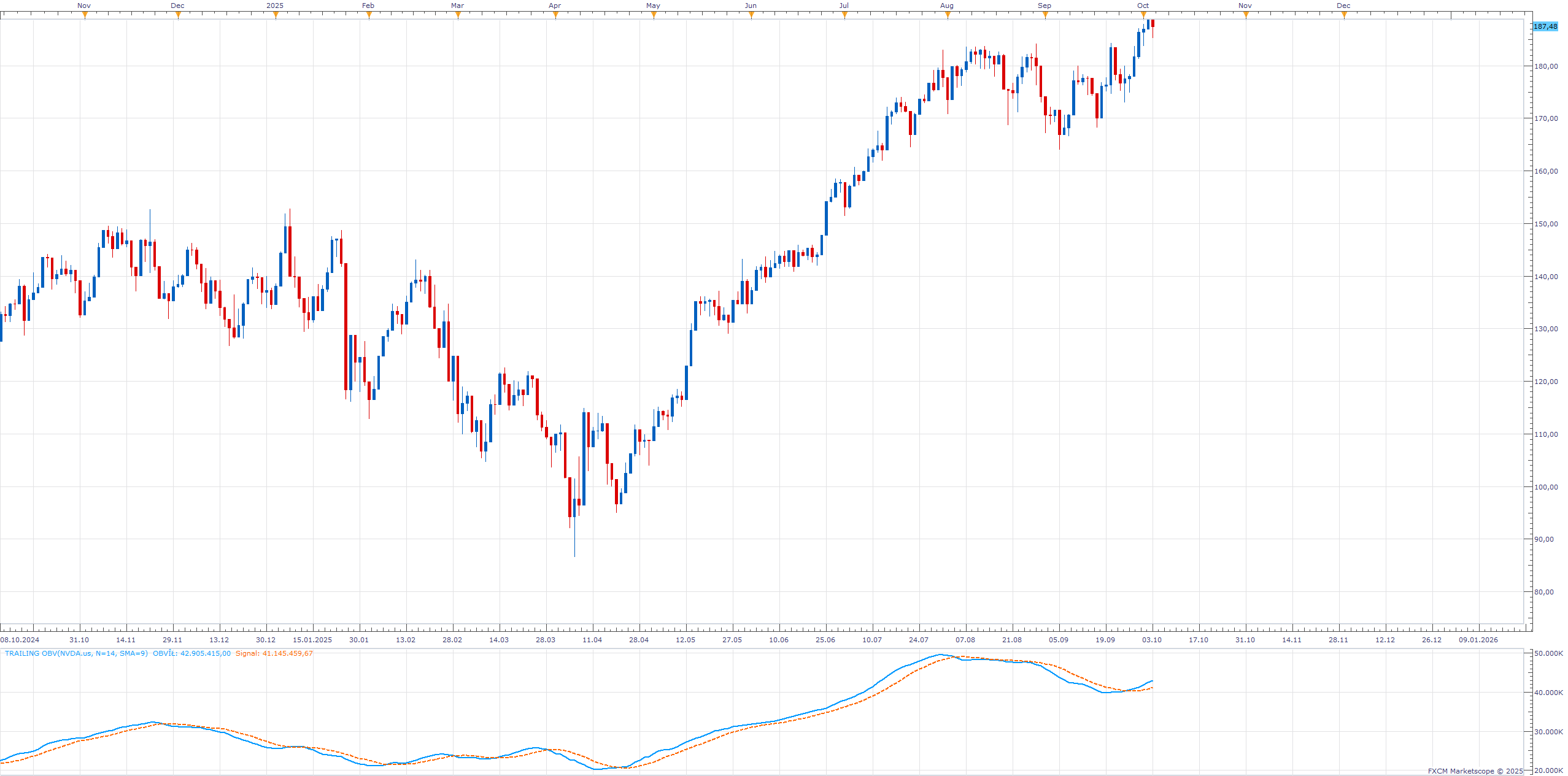Click the 25.06 date label
Viewport: 1568px width, 776px height.
825,640
